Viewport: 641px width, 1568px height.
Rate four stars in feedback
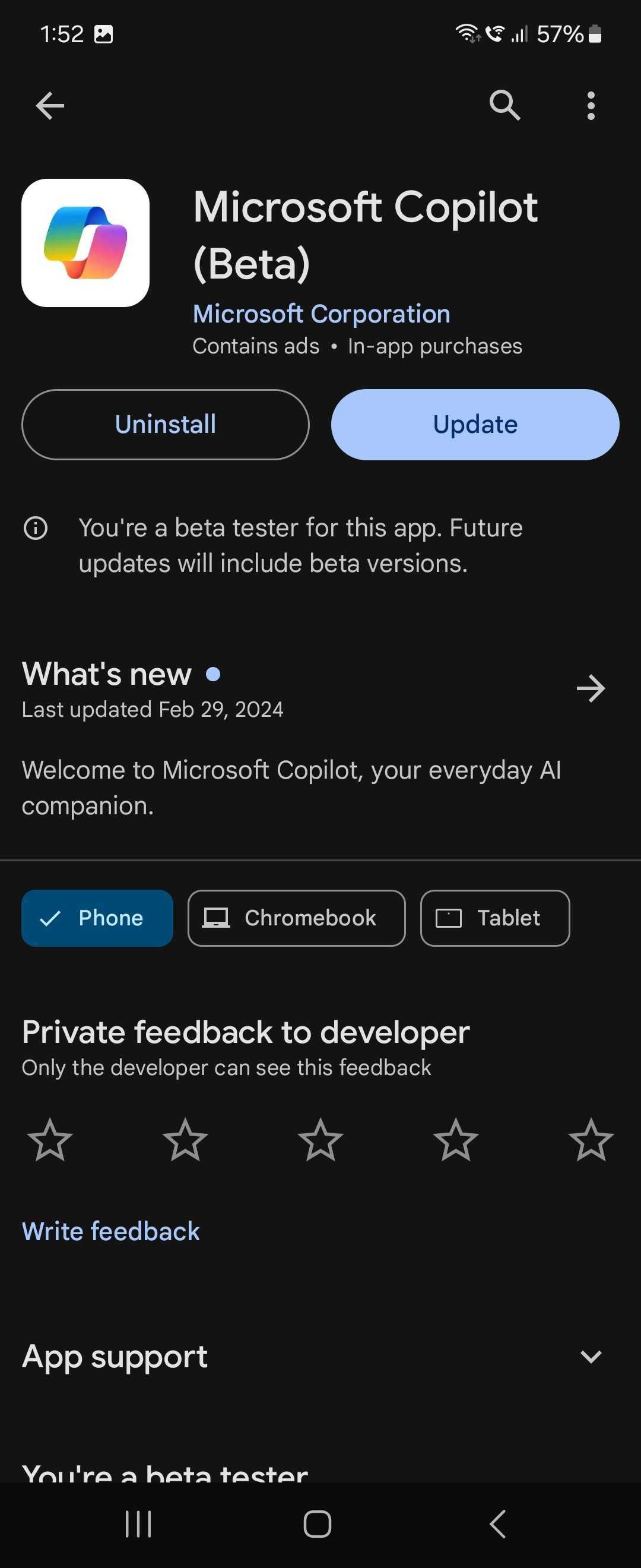point(455,1140)
